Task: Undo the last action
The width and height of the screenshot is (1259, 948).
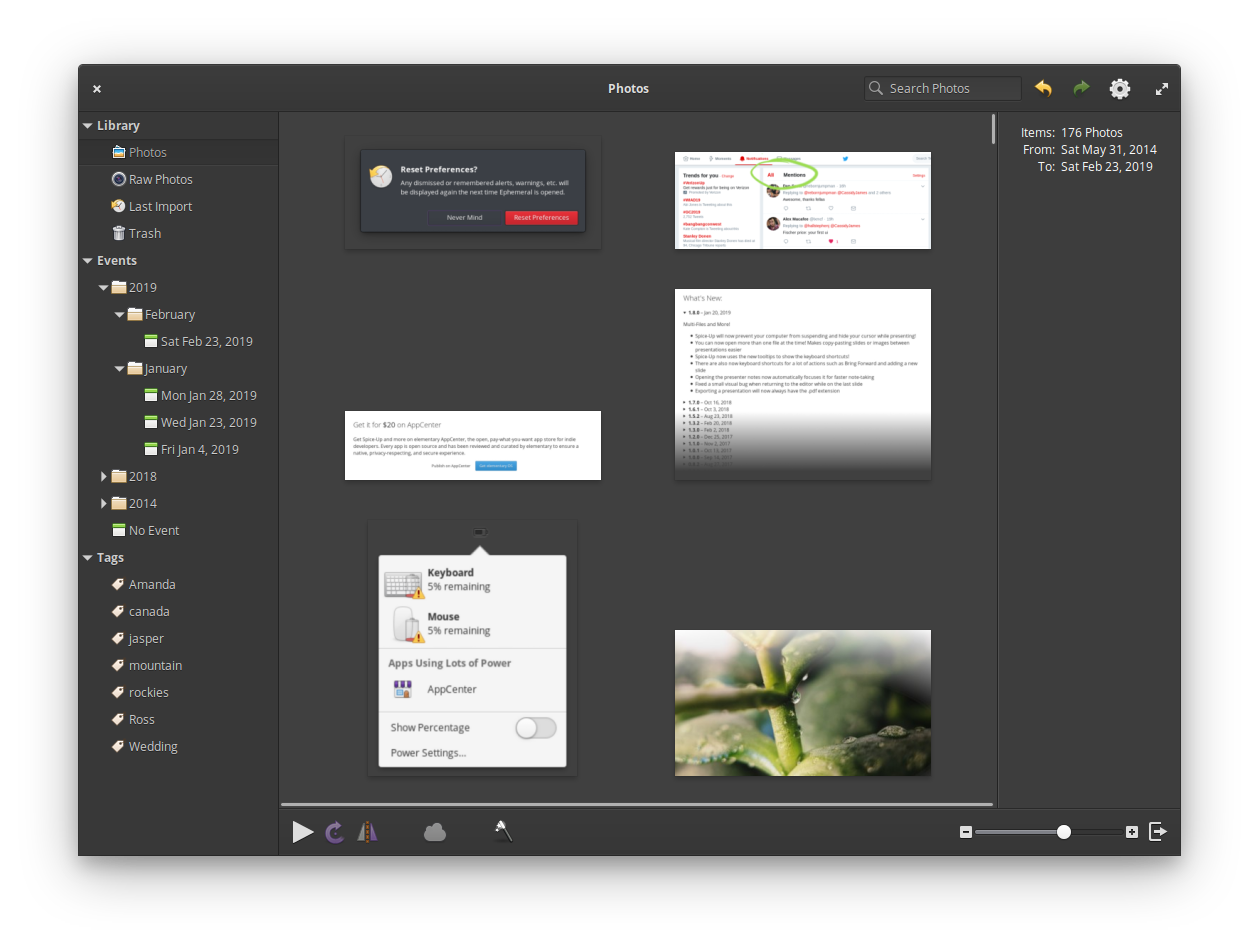Action: click(x=1043, y=88)
